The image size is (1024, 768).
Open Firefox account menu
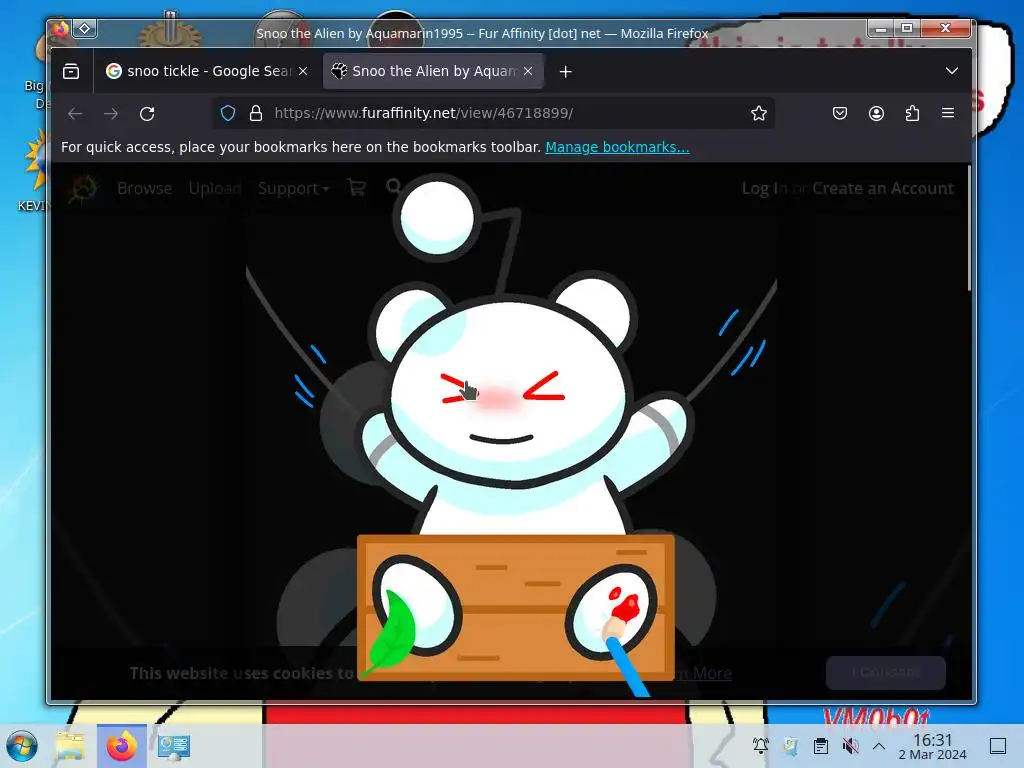point(876,114)
